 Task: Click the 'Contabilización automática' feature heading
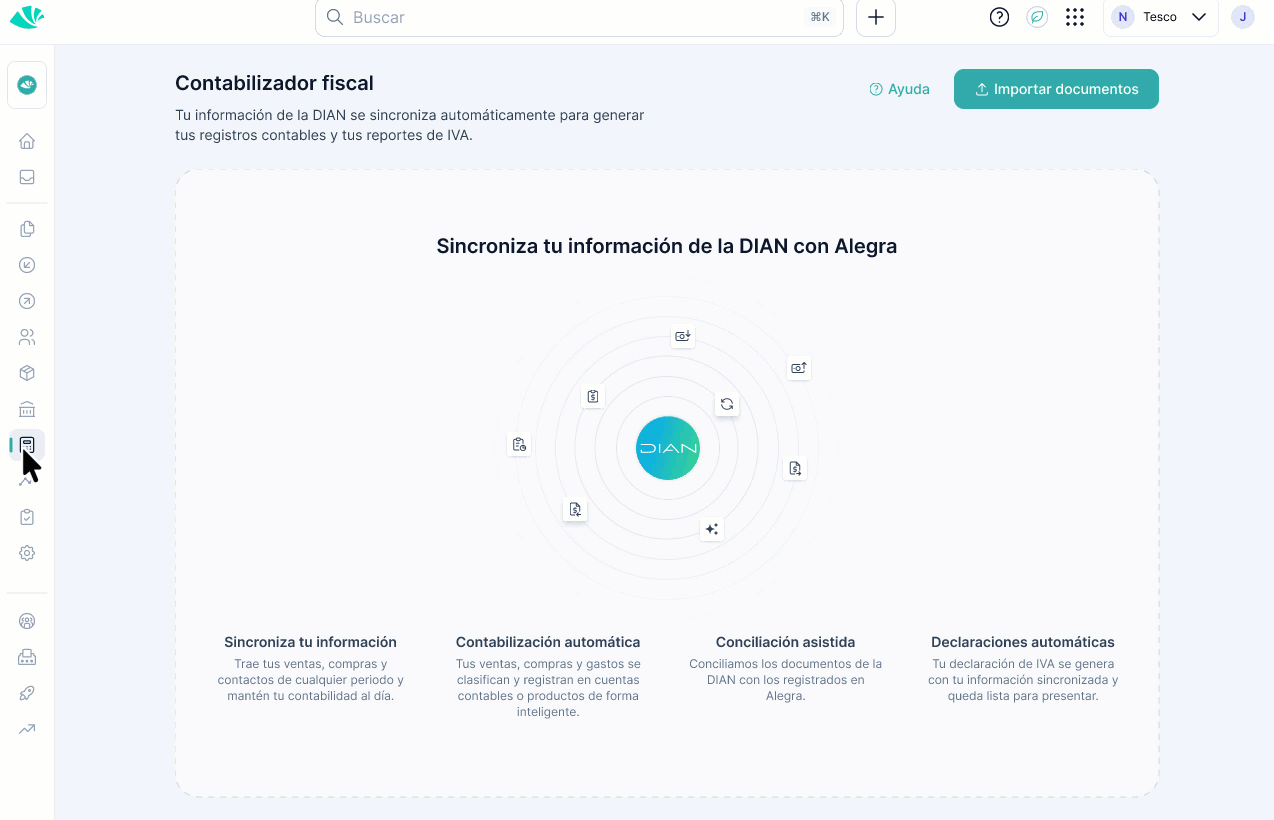pyautogui.click(x=548, y=642)
